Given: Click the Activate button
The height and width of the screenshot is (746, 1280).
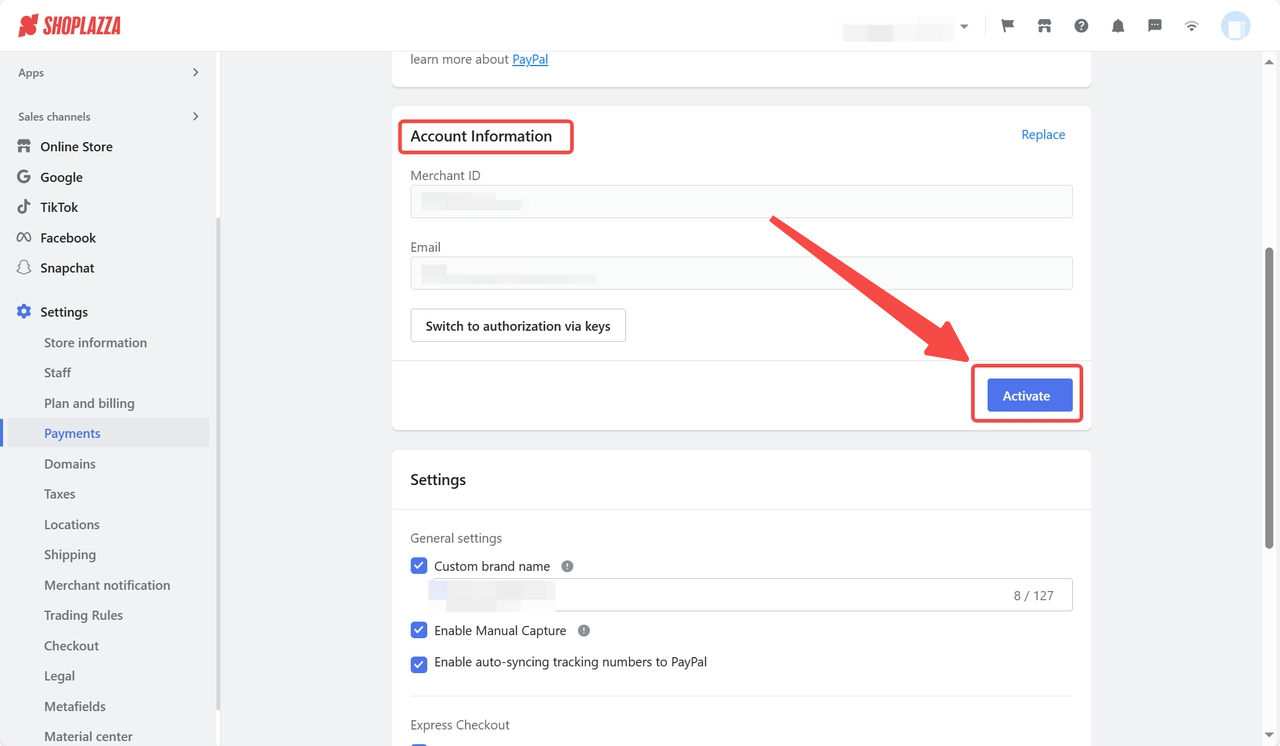Looking at the screenshot, I should tap(1030, 395).
